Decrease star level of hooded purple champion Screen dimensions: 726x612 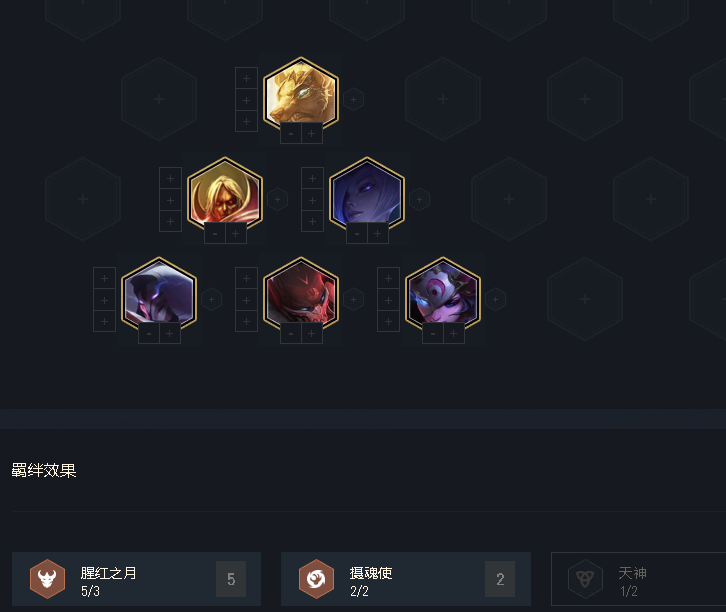149,334
